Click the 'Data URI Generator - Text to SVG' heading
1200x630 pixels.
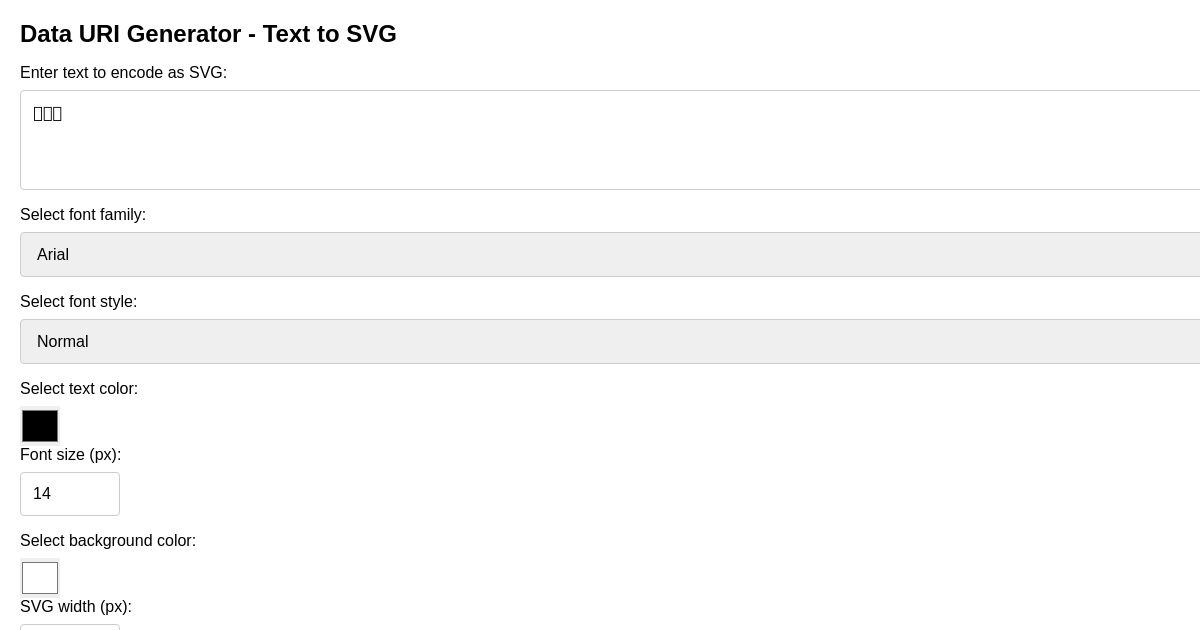tap(208, 33)
